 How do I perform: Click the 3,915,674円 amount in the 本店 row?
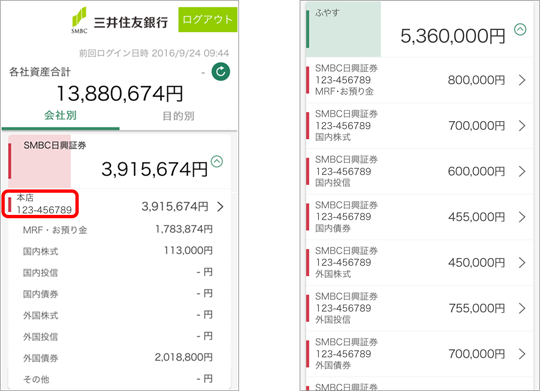point(175,207)
